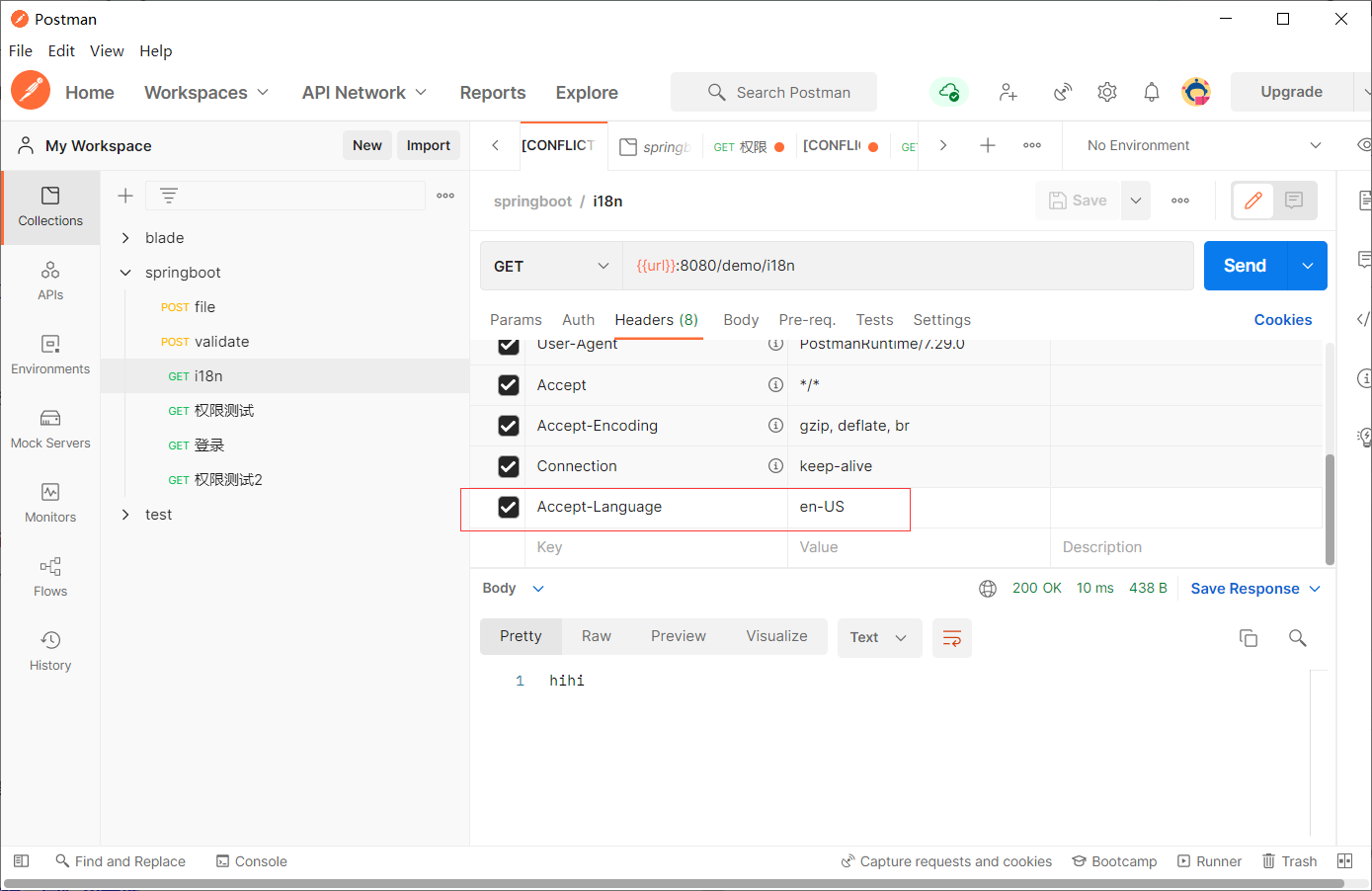Toggle line wrap in response body
This screenshot has height=891, width=1372.
coord(952,638)
